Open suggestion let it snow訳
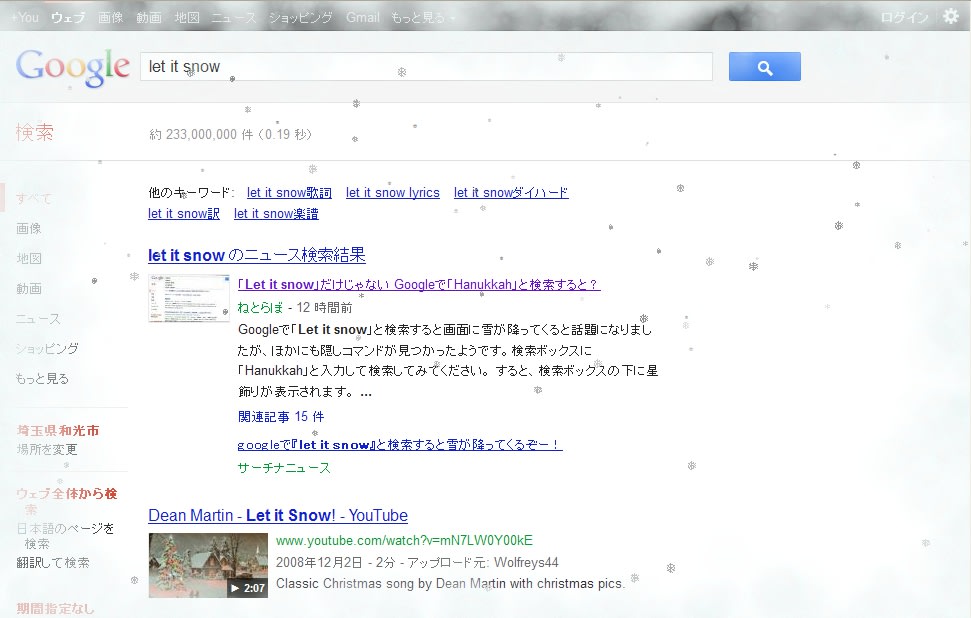 pos(184,214)
